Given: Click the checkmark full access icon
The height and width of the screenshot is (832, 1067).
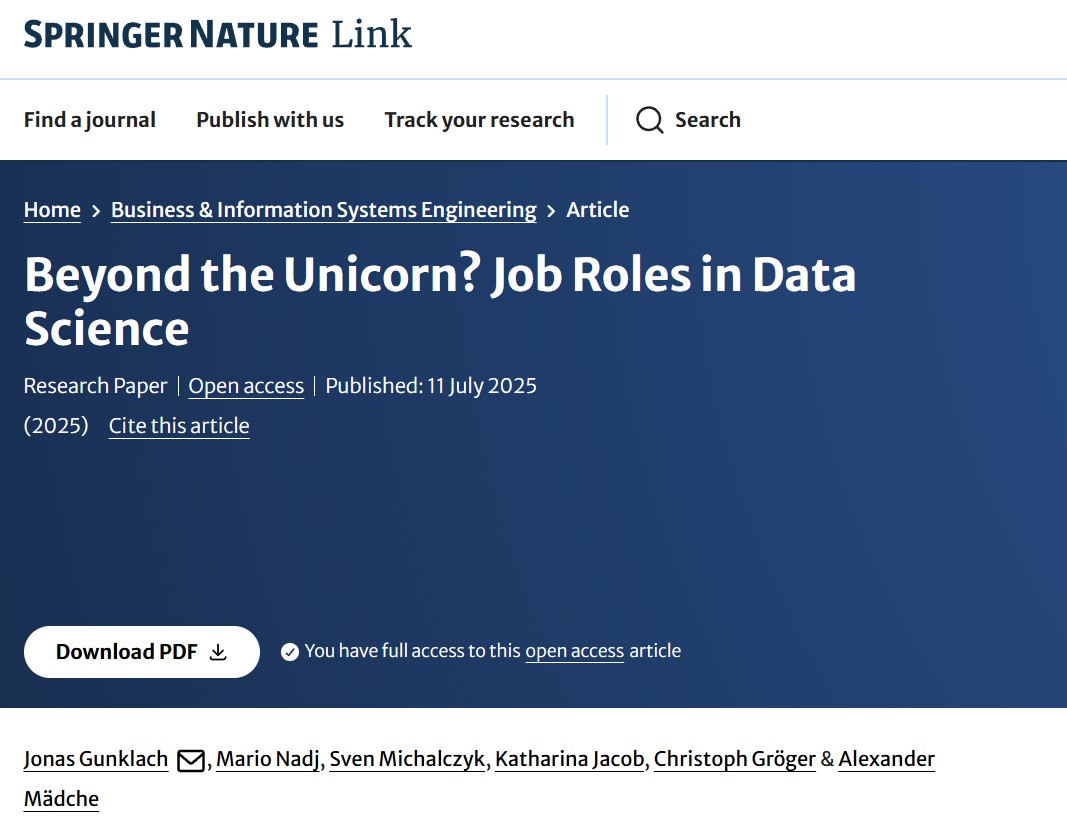Looking at the screenshot, I should click(x=290, y=652).
